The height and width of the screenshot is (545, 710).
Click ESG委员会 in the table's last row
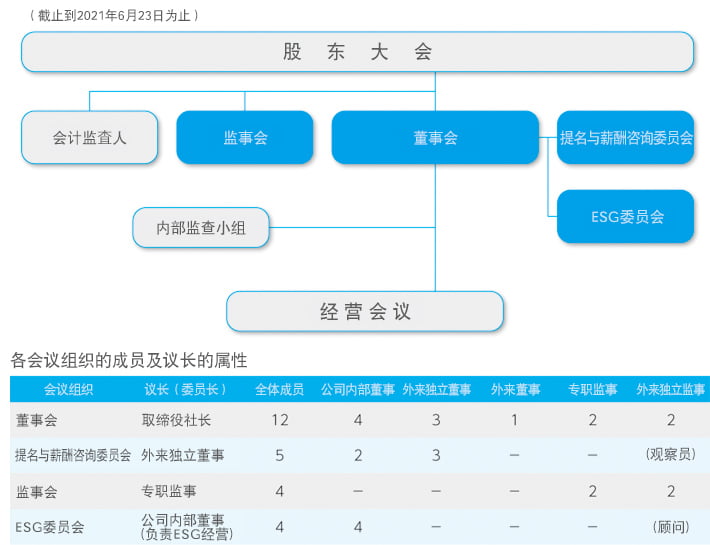tap(49, 527)
